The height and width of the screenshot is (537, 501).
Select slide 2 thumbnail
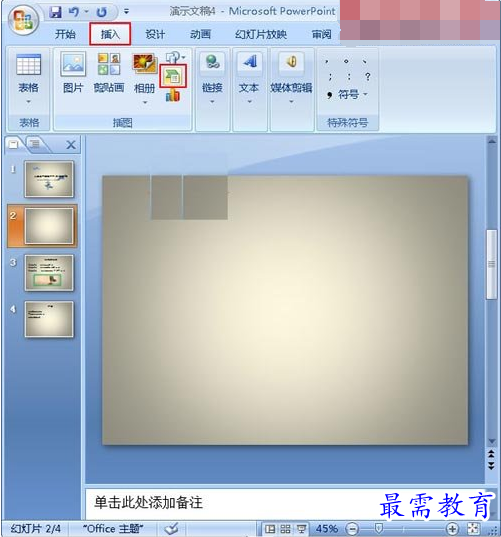point(49,226)
